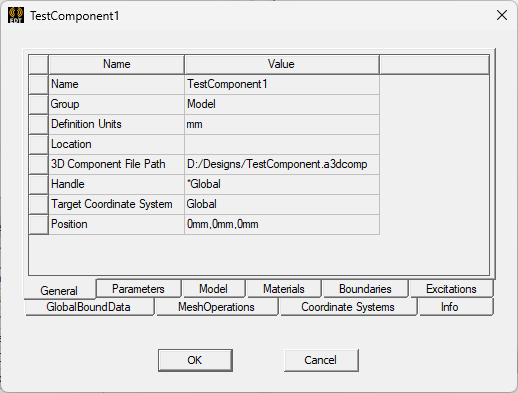The width and height of the screenshot is (518, 393).
Task: Select row header beside 3D Component File Path
Action: pos(39,164)
